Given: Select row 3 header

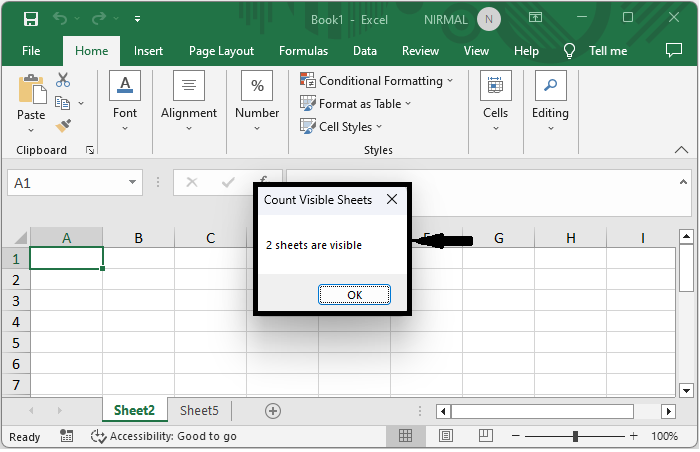Looking at the screenshot, I should click(x=16, y=301).
